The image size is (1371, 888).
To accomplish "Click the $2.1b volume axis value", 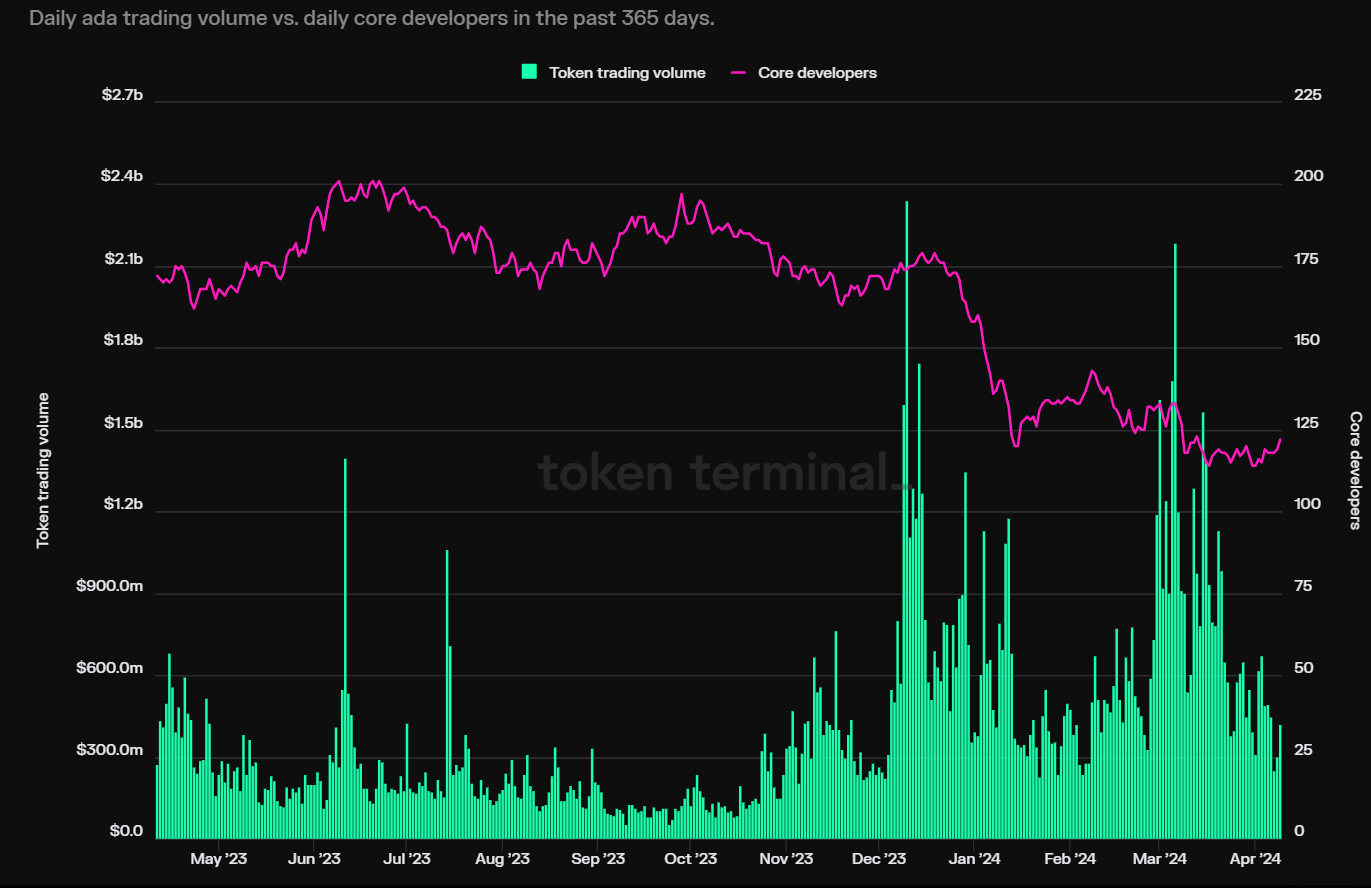I will pos(122,260).
